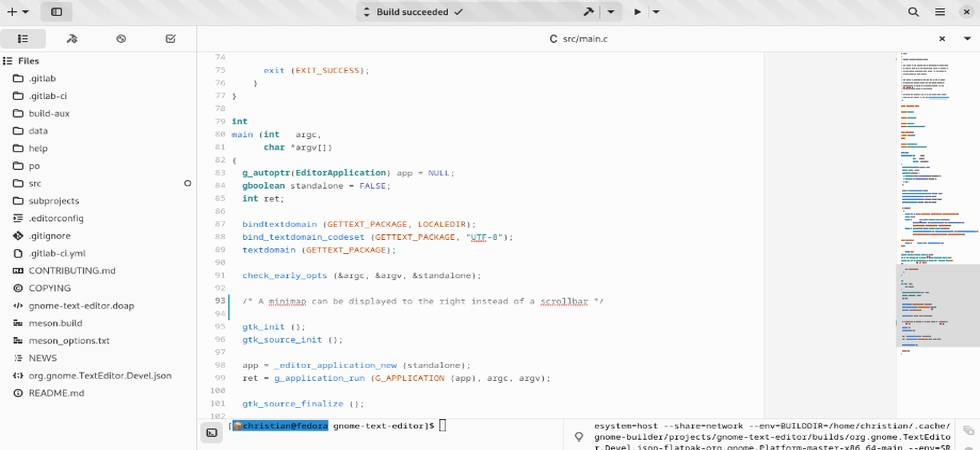
Task: Click the build log output text
Action: coord(772,436)
